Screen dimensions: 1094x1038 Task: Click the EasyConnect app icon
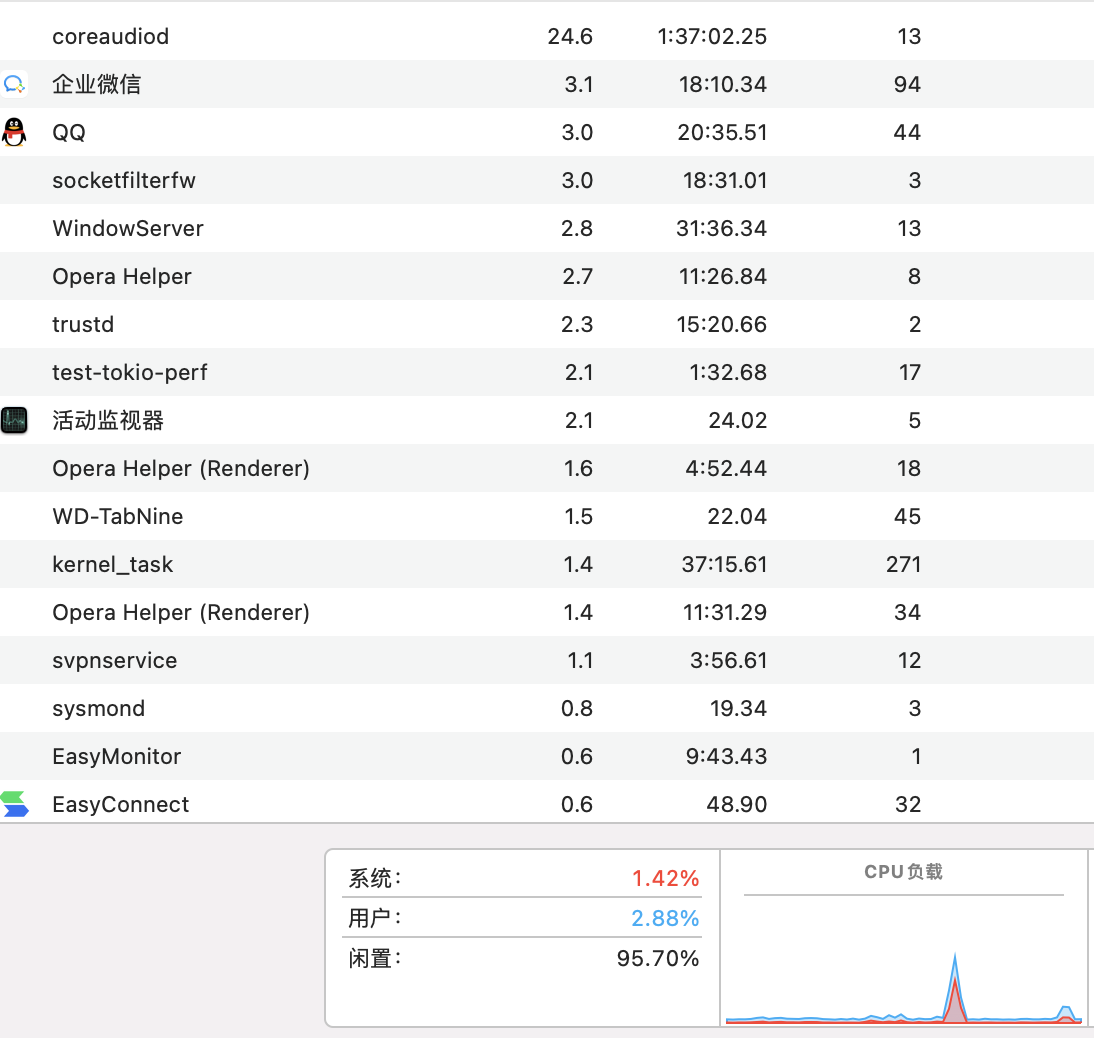pos(14,804)
